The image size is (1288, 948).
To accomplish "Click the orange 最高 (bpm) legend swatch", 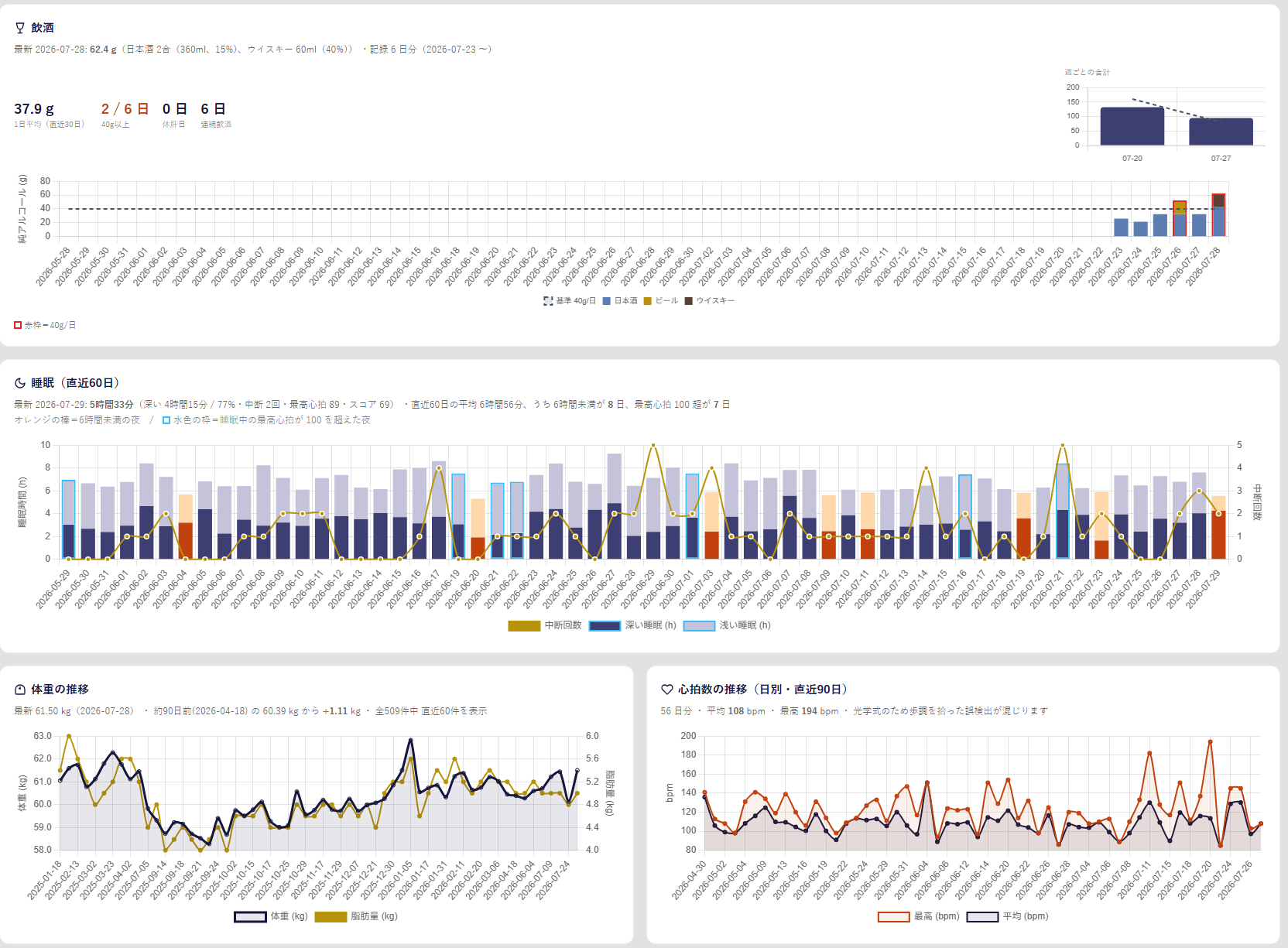I will coord(893,916).
